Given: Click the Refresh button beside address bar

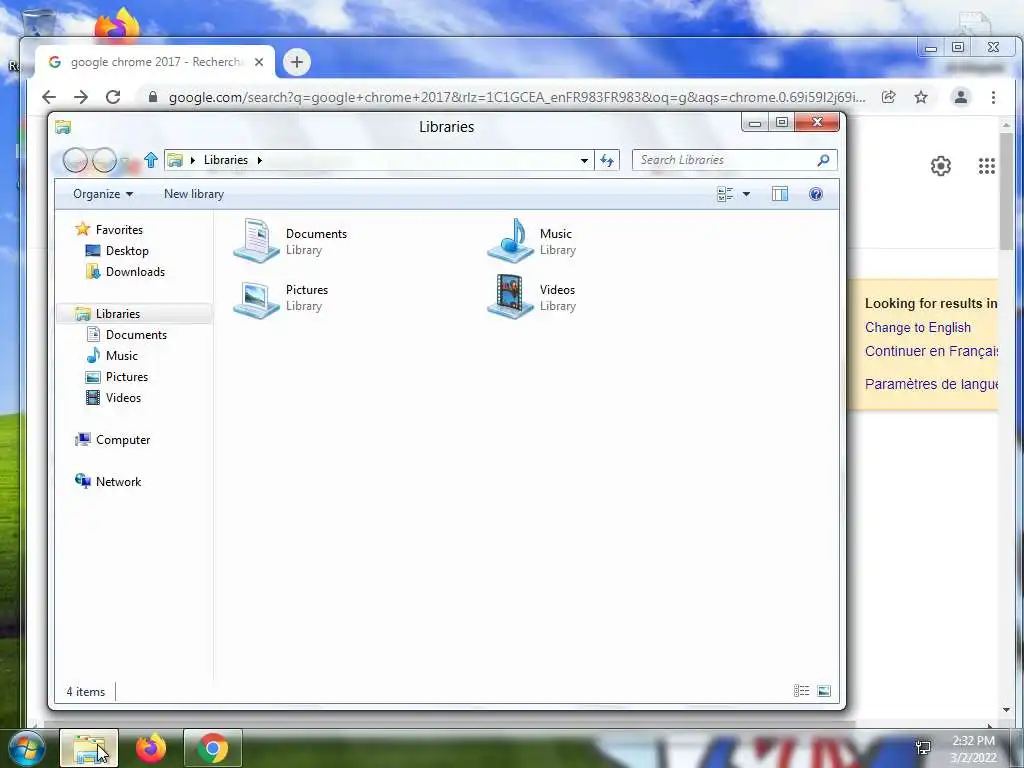Looking at the screenshot, I should tap(607, 160).
